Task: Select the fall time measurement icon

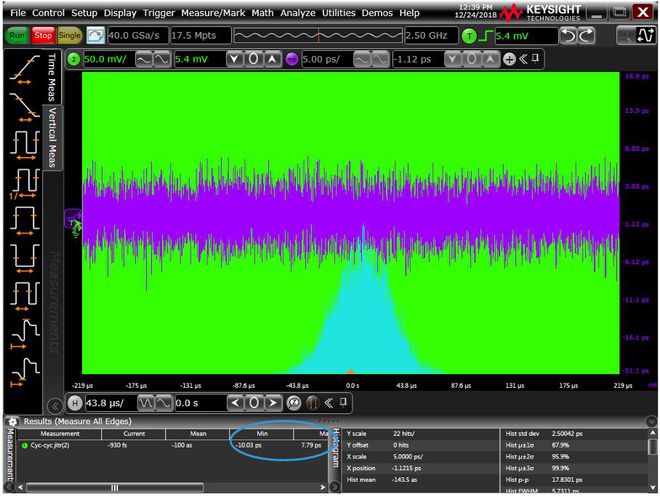Action: click(x=25, y=107)
